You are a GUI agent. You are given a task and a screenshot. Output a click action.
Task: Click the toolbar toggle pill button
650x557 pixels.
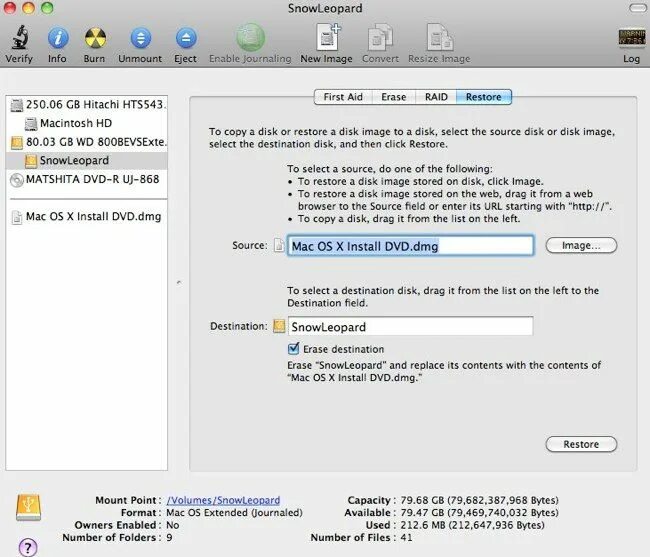[x=637, y=8]
